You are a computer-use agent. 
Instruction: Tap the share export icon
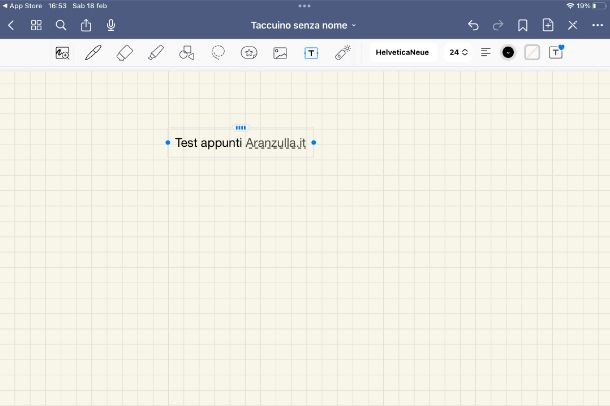[x=86, y=25]
